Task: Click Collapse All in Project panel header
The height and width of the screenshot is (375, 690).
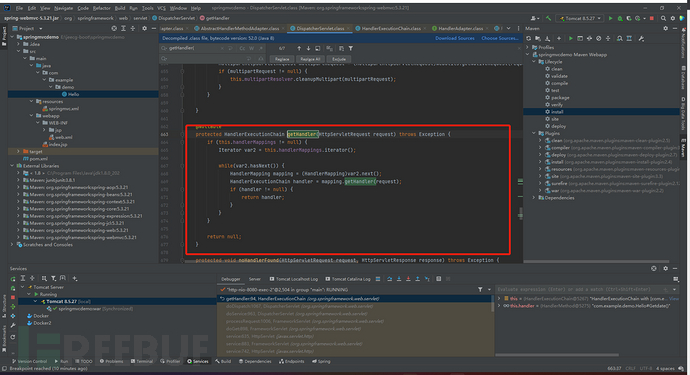Action: pyautogui.click(x=133, y=28)
